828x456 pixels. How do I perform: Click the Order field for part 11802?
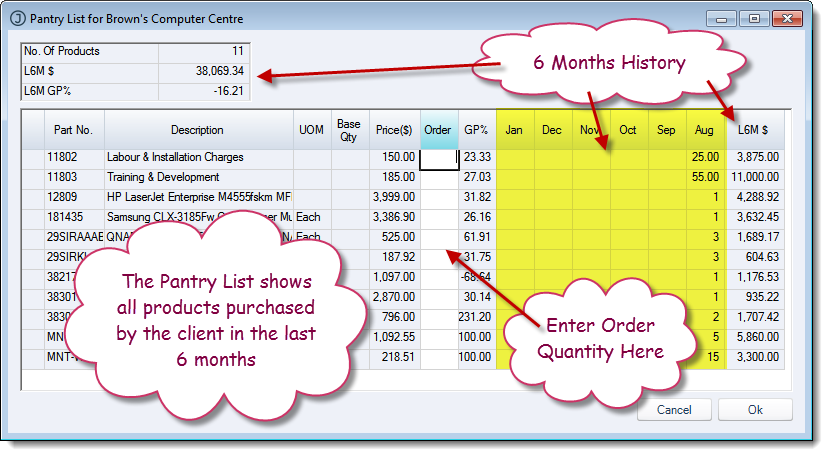pyautogui.click(x=439, y=159)
